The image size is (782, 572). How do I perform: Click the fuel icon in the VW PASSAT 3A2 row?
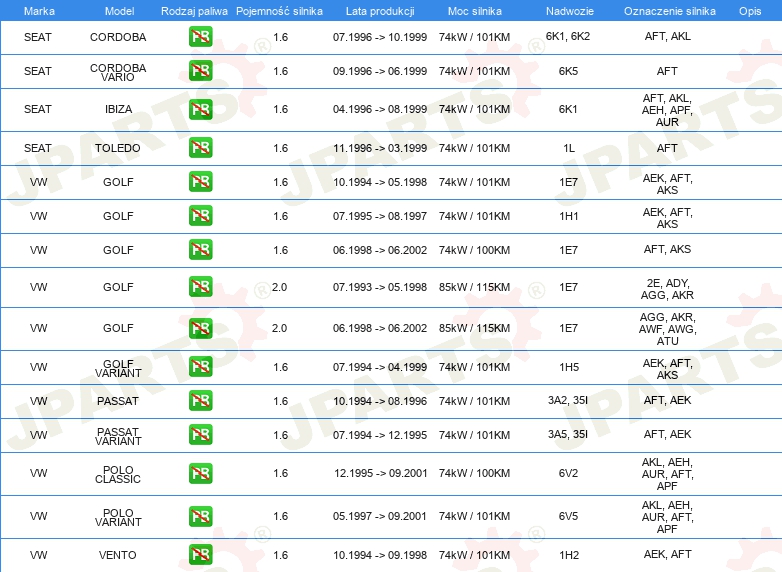[x=200, y=400]
